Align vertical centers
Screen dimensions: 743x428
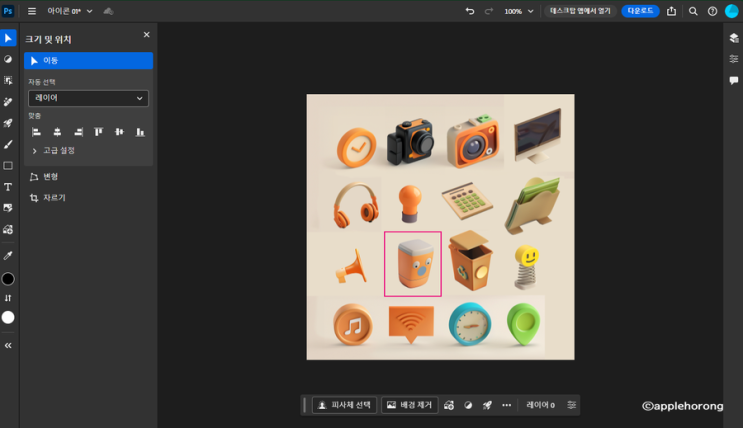[x=119, y=132]
